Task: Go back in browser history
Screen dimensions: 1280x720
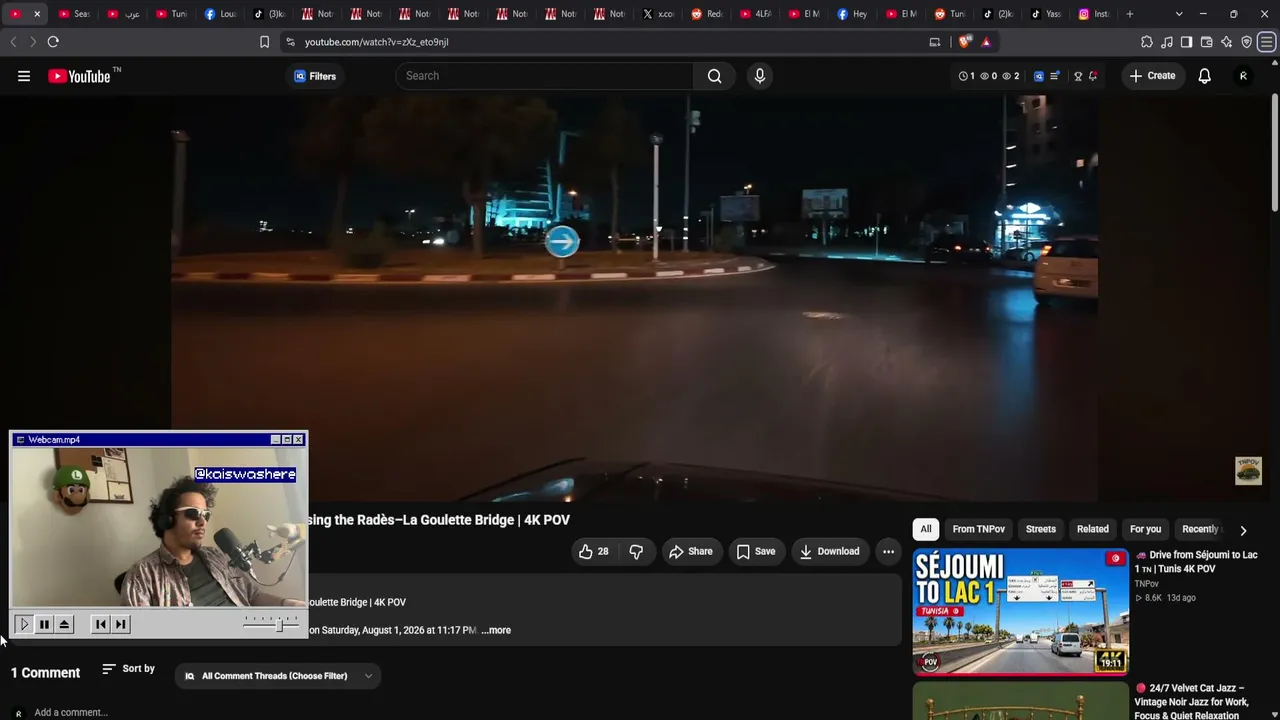Action: tap(13, 42)
